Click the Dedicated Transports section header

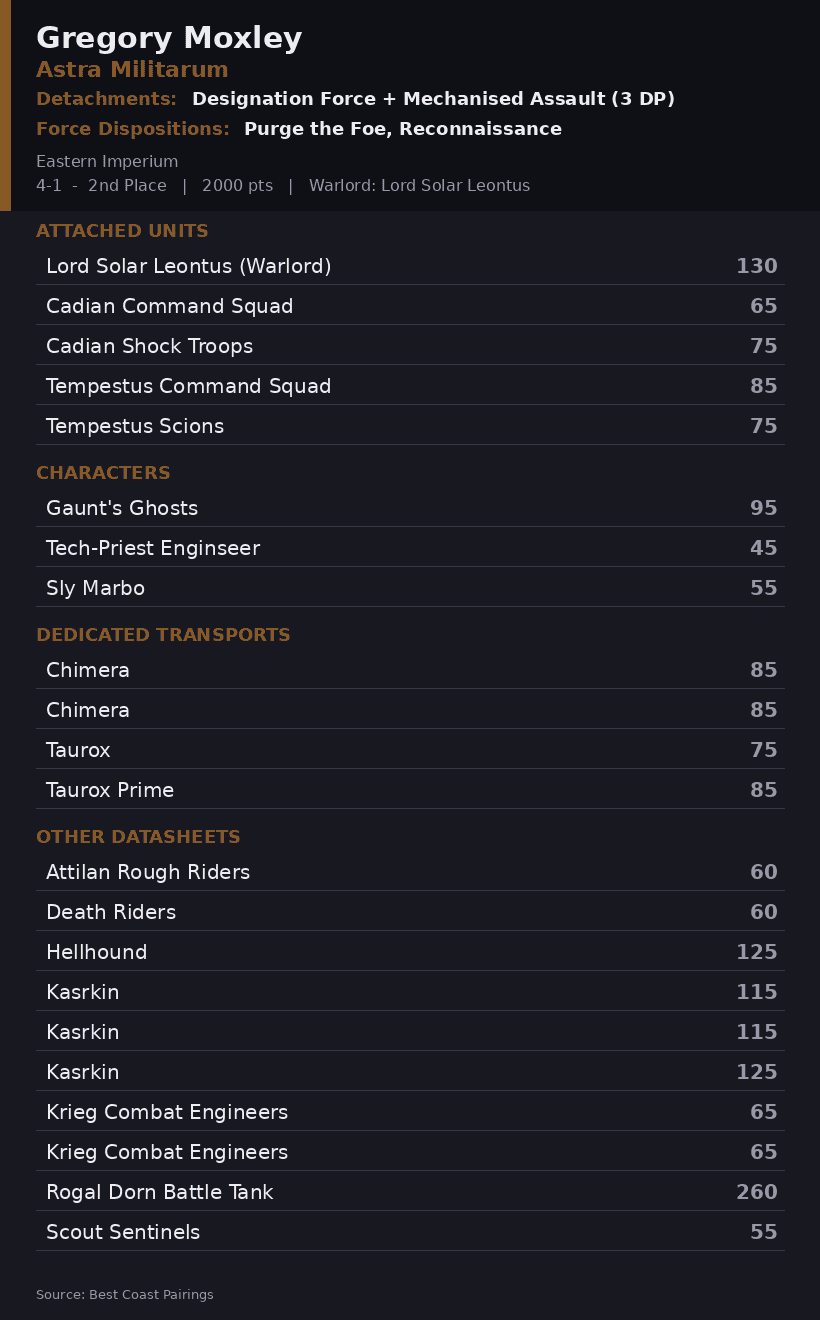click(x=163, y=635)
